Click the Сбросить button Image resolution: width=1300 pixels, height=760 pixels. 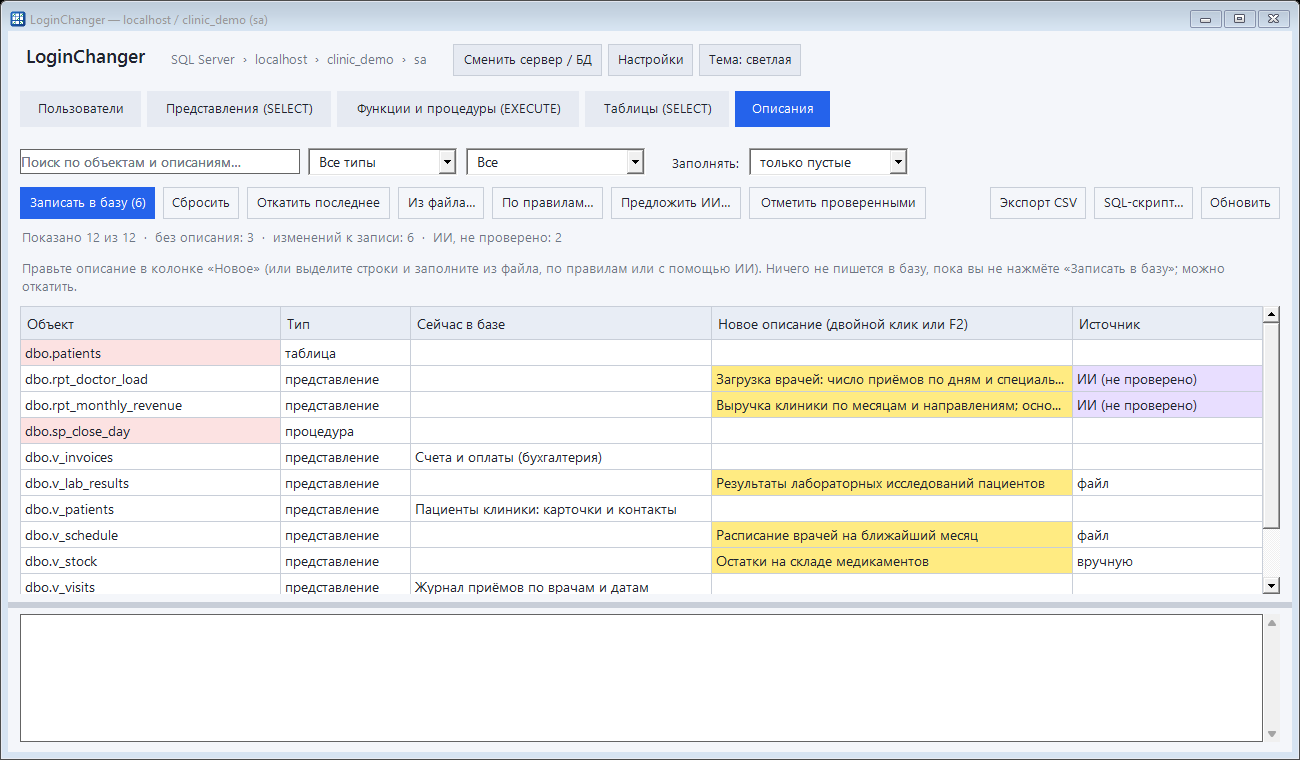[x=201, y=203]
